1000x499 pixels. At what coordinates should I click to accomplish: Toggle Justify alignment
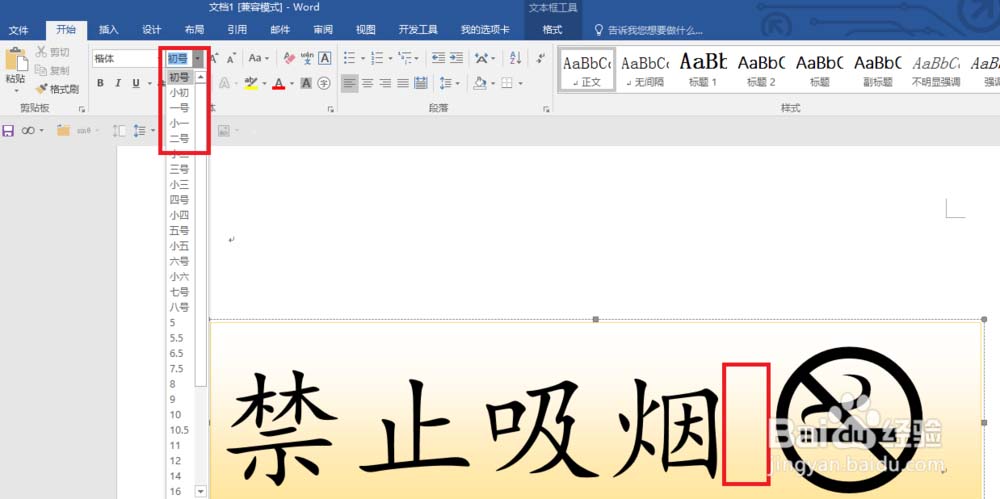click(x=402, y=83)
